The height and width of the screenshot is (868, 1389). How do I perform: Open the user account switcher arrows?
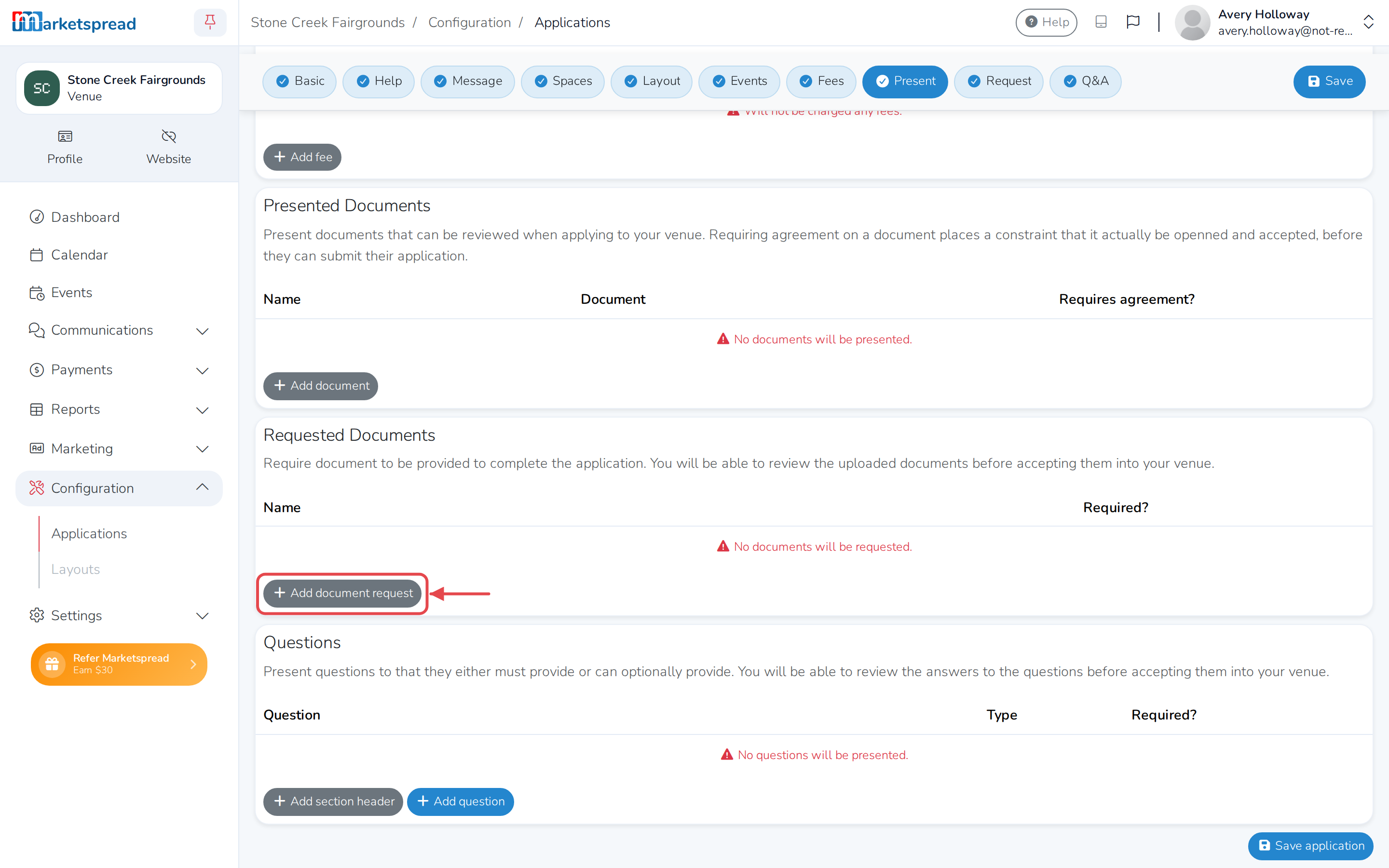(1369, 22)
